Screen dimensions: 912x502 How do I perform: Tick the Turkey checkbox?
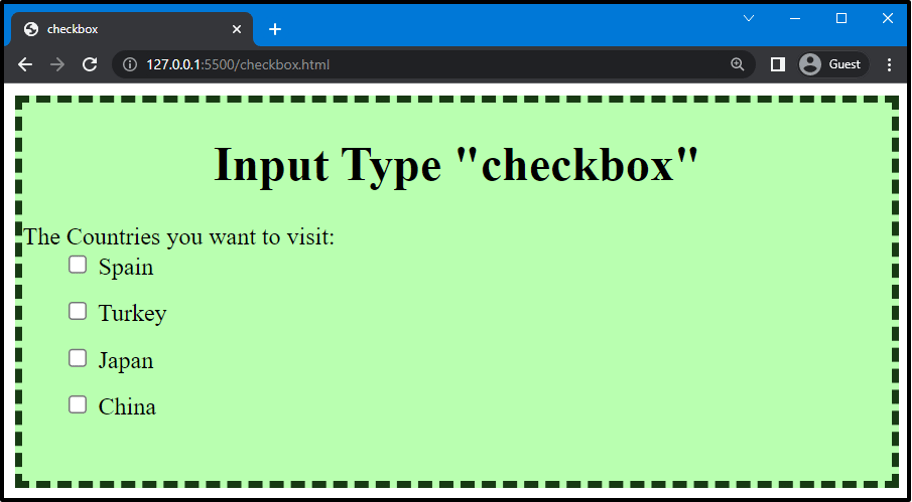[77, 311]
